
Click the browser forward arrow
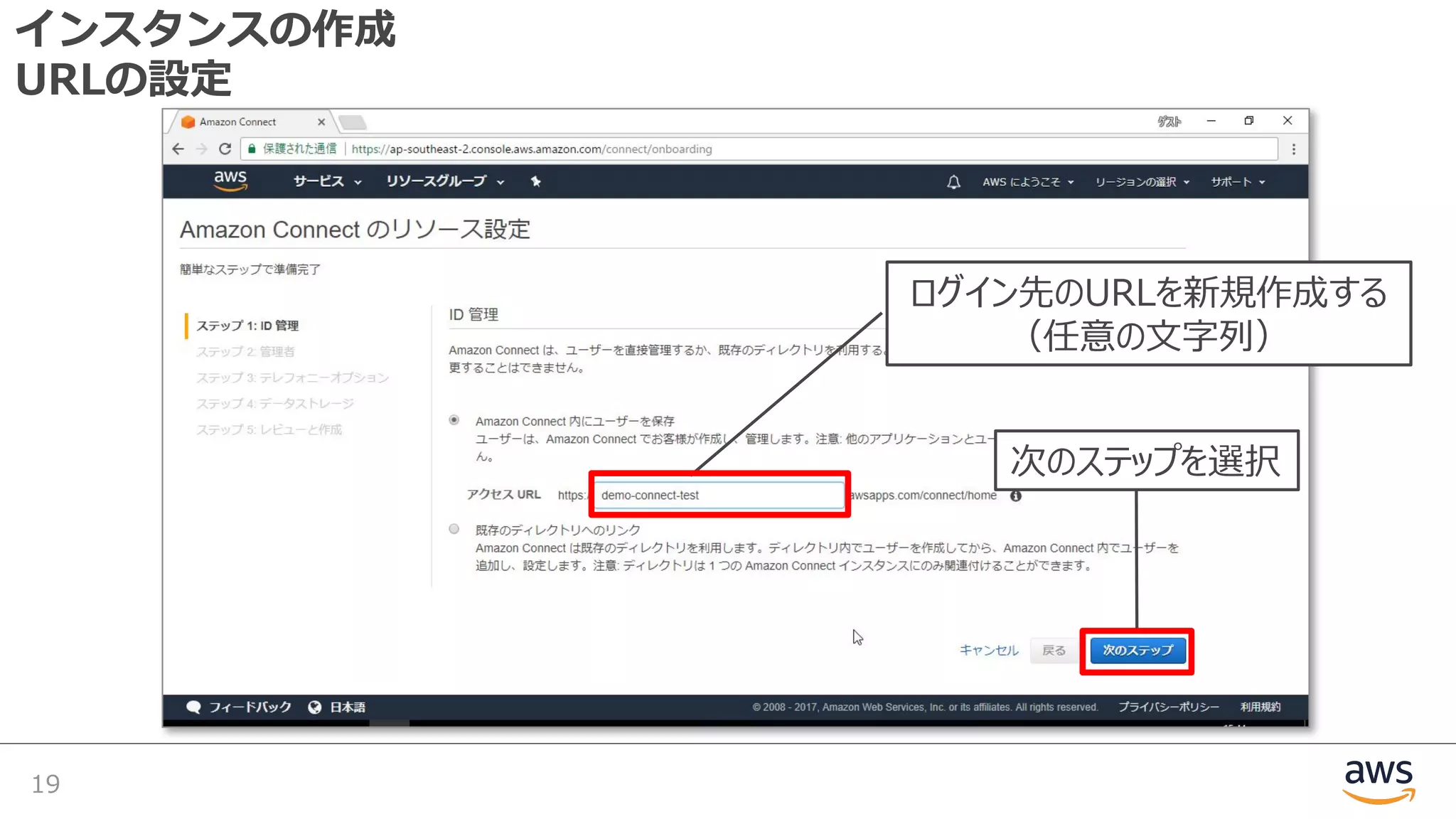pos(202,149)
